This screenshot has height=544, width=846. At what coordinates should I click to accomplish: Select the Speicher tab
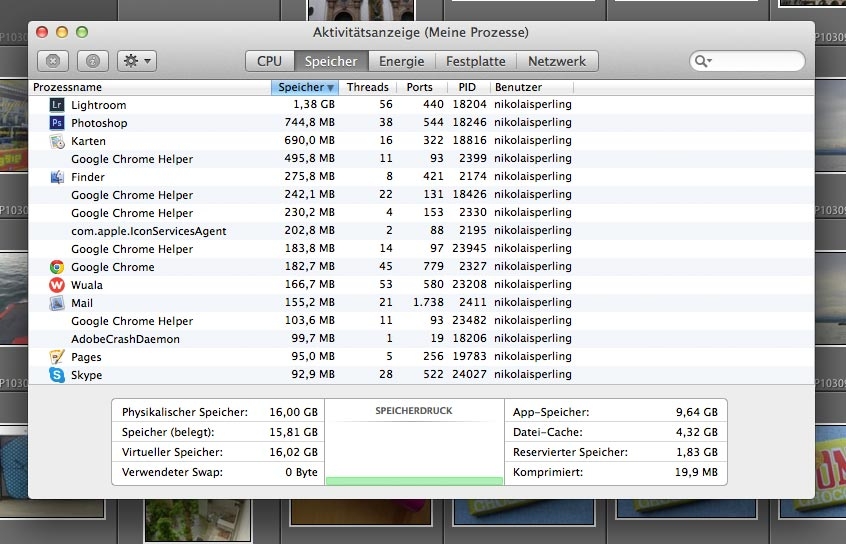331,61
